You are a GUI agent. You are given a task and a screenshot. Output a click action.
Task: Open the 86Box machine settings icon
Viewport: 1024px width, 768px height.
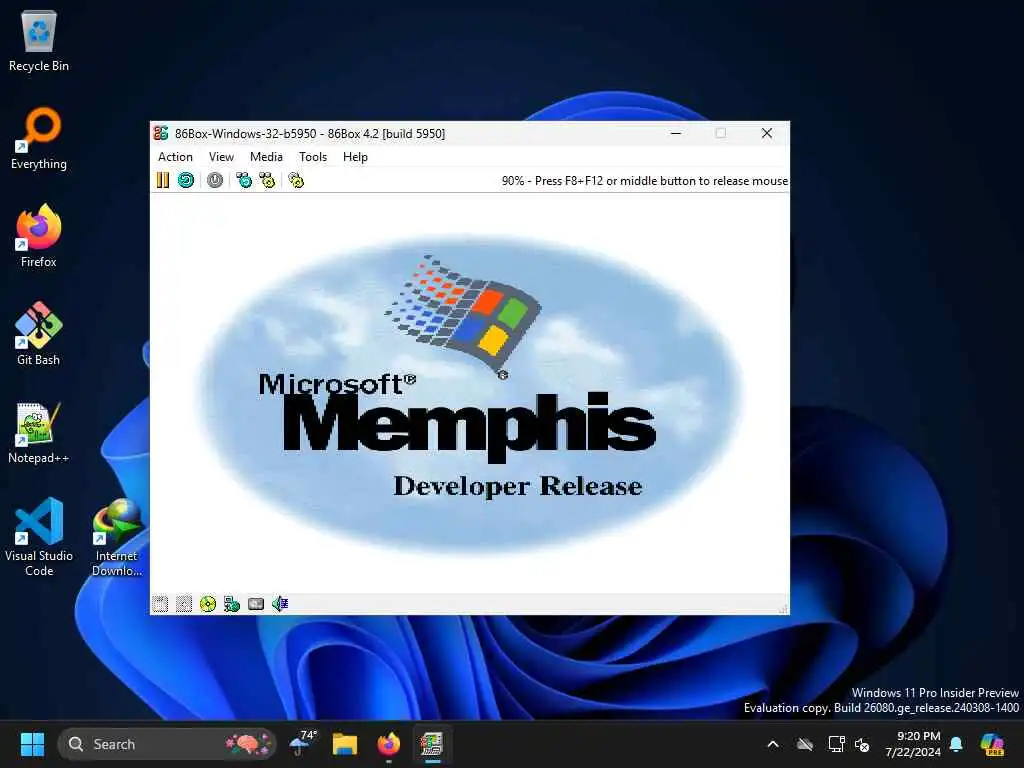click(296, 180)
